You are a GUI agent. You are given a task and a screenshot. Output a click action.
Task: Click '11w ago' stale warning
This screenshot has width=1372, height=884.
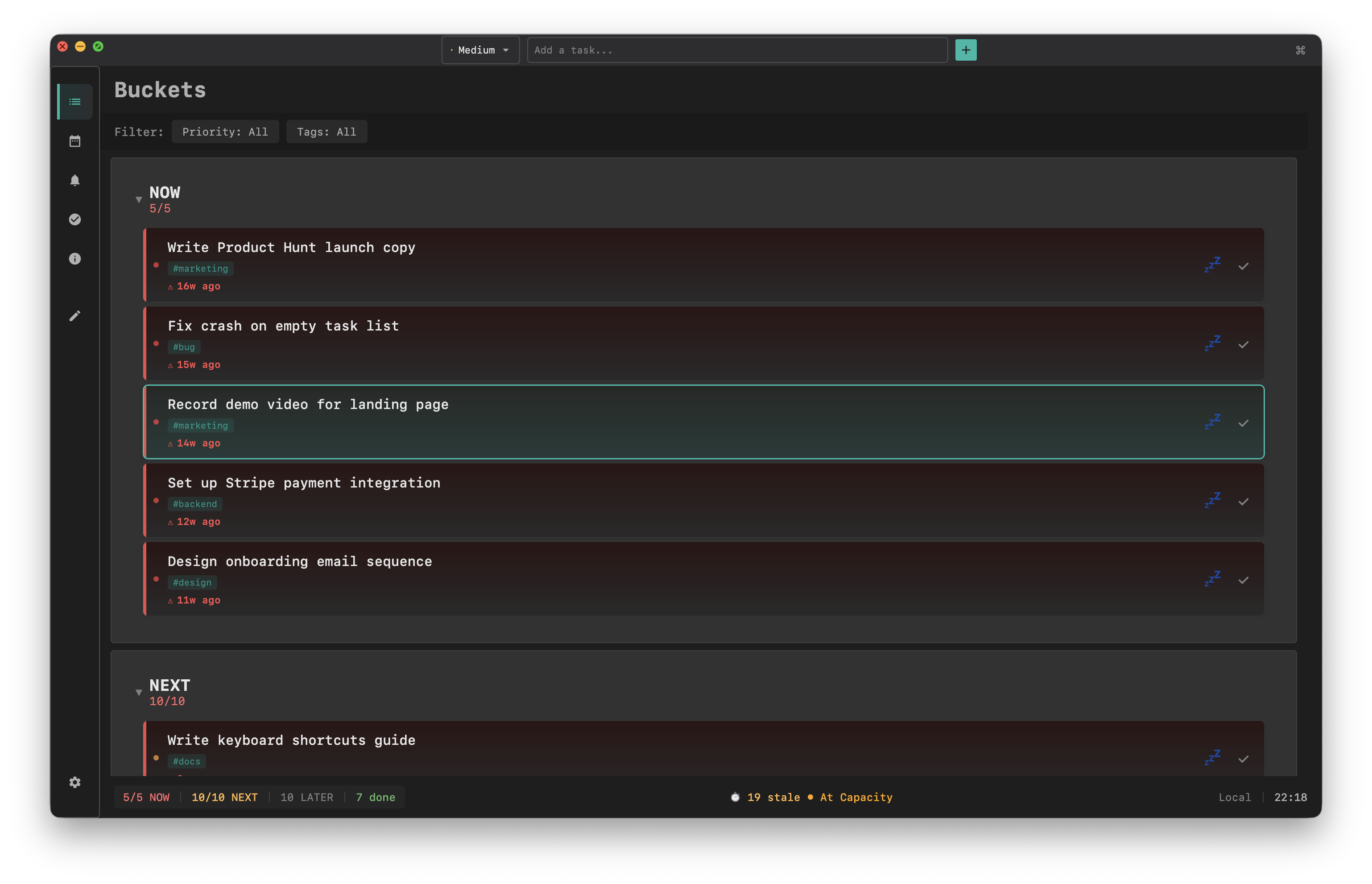pyautogui.click(x=194, y=600)
